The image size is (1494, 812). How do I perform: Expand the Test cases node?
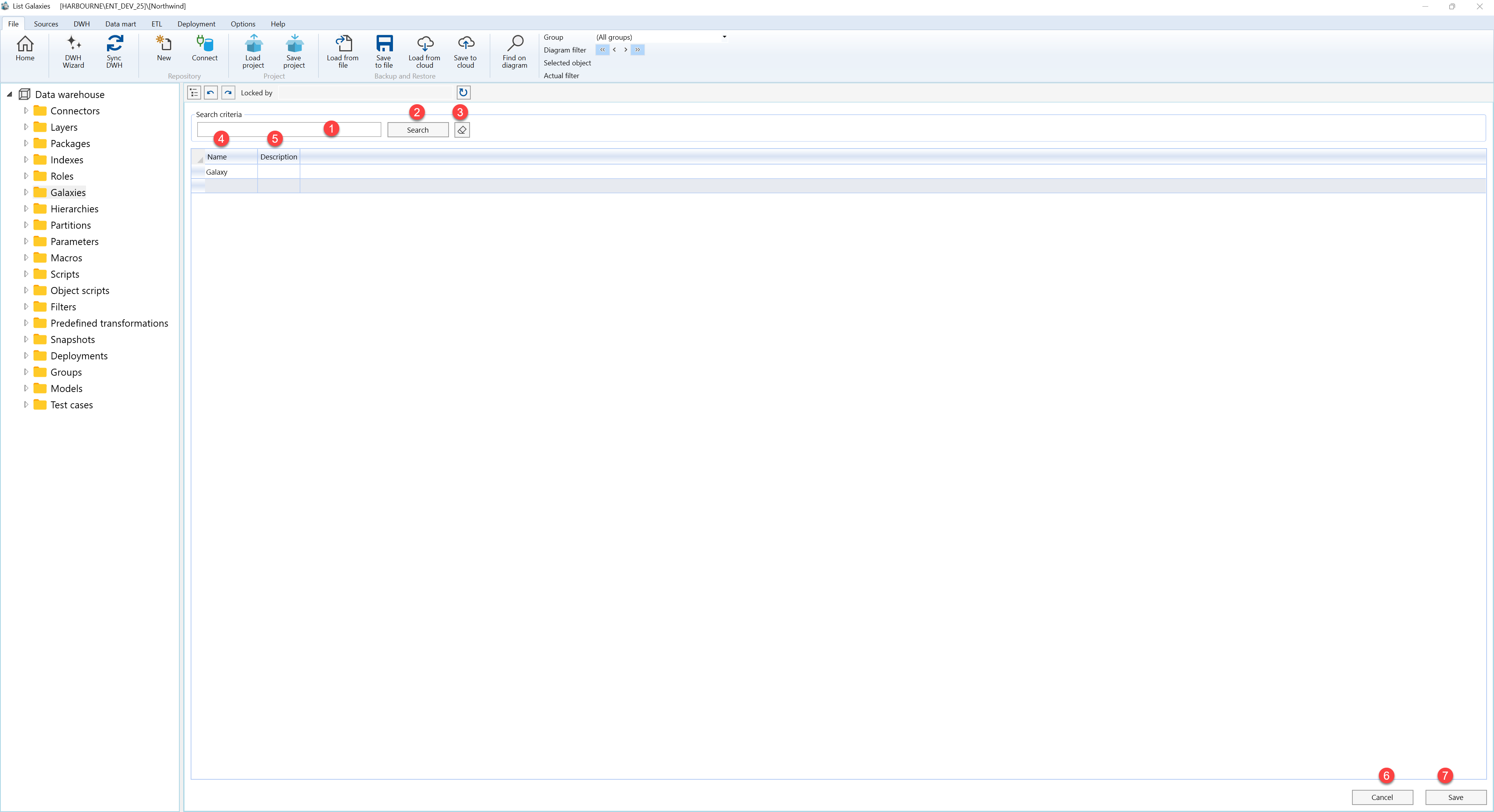26,404
